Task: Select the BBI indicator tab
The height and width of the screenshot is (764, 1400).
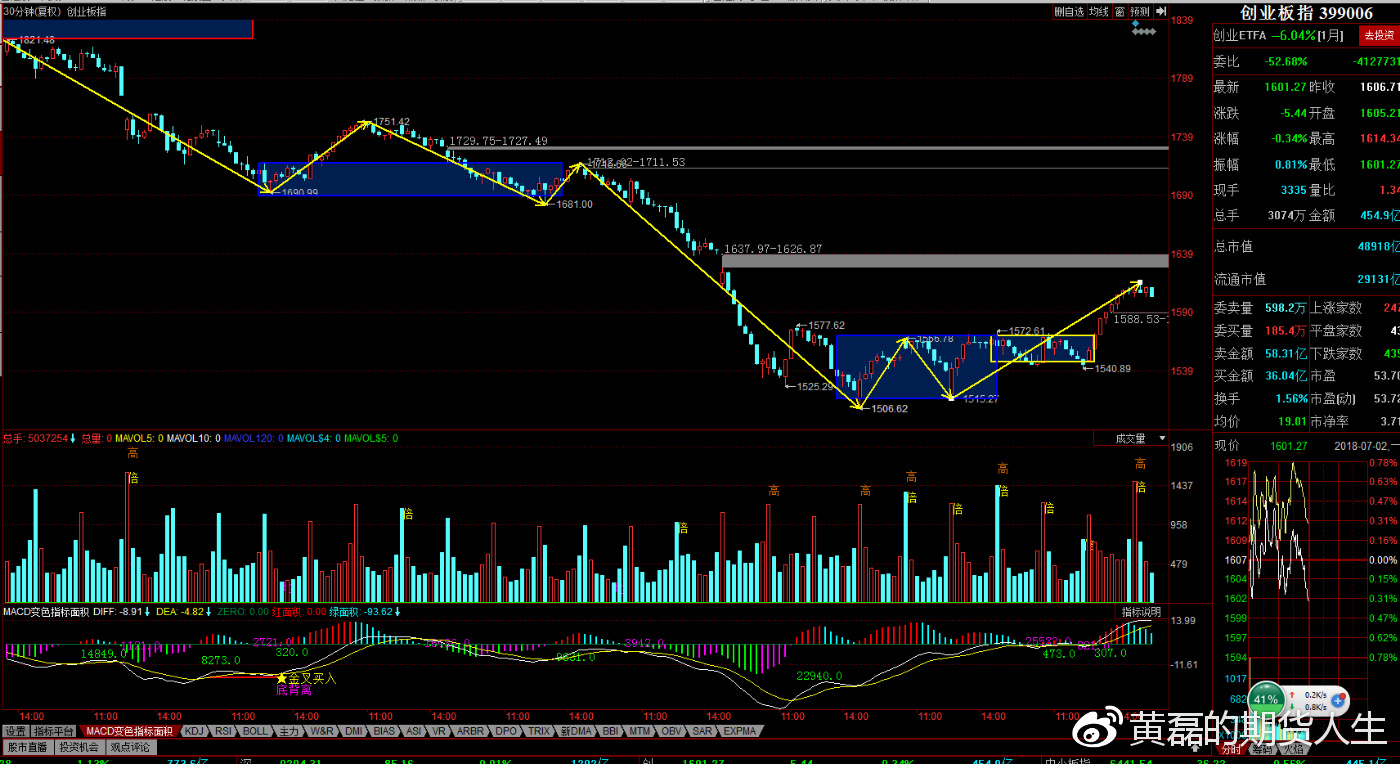Action: [611, 731]
